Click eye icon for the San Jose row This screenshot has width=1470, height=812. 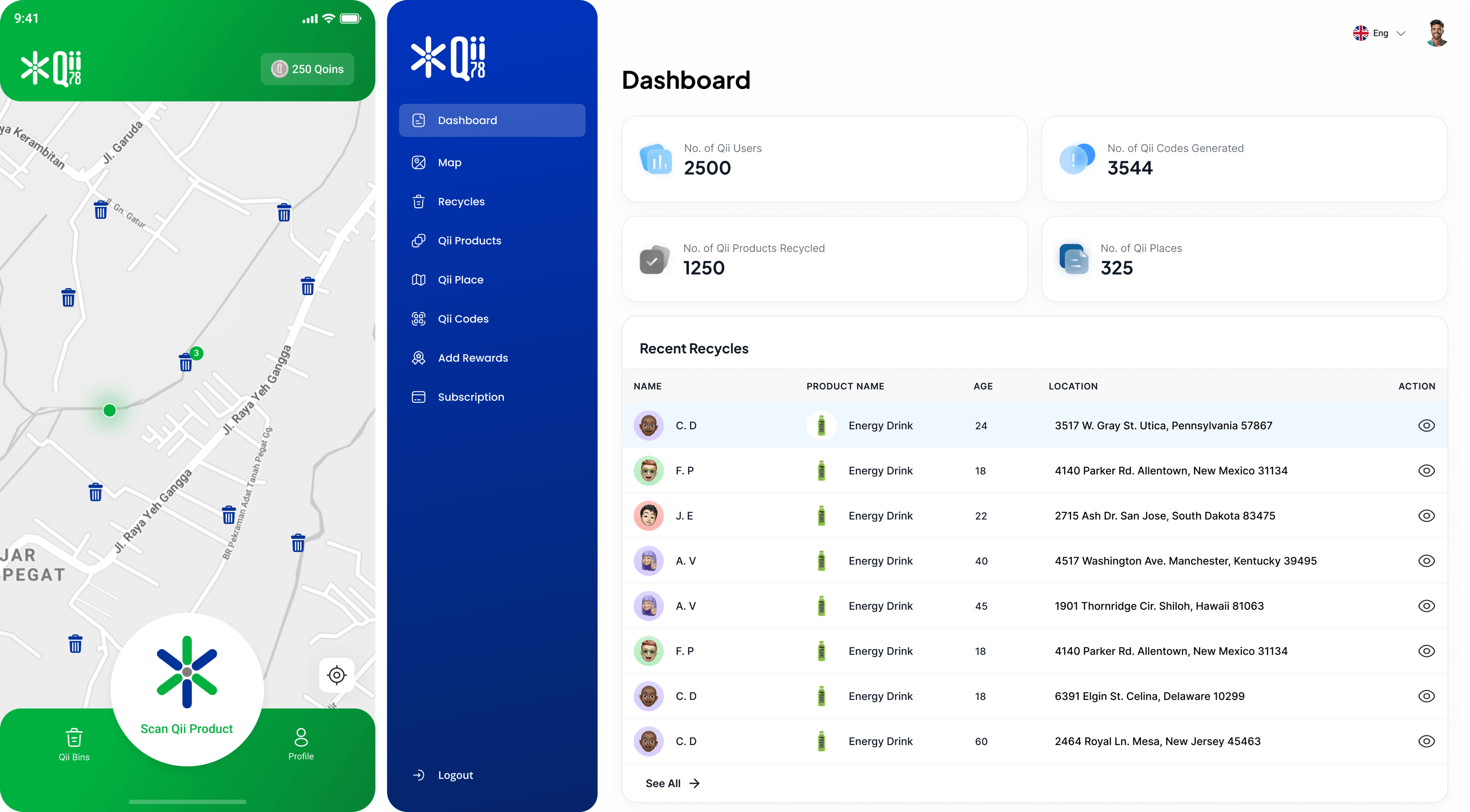1426,515
